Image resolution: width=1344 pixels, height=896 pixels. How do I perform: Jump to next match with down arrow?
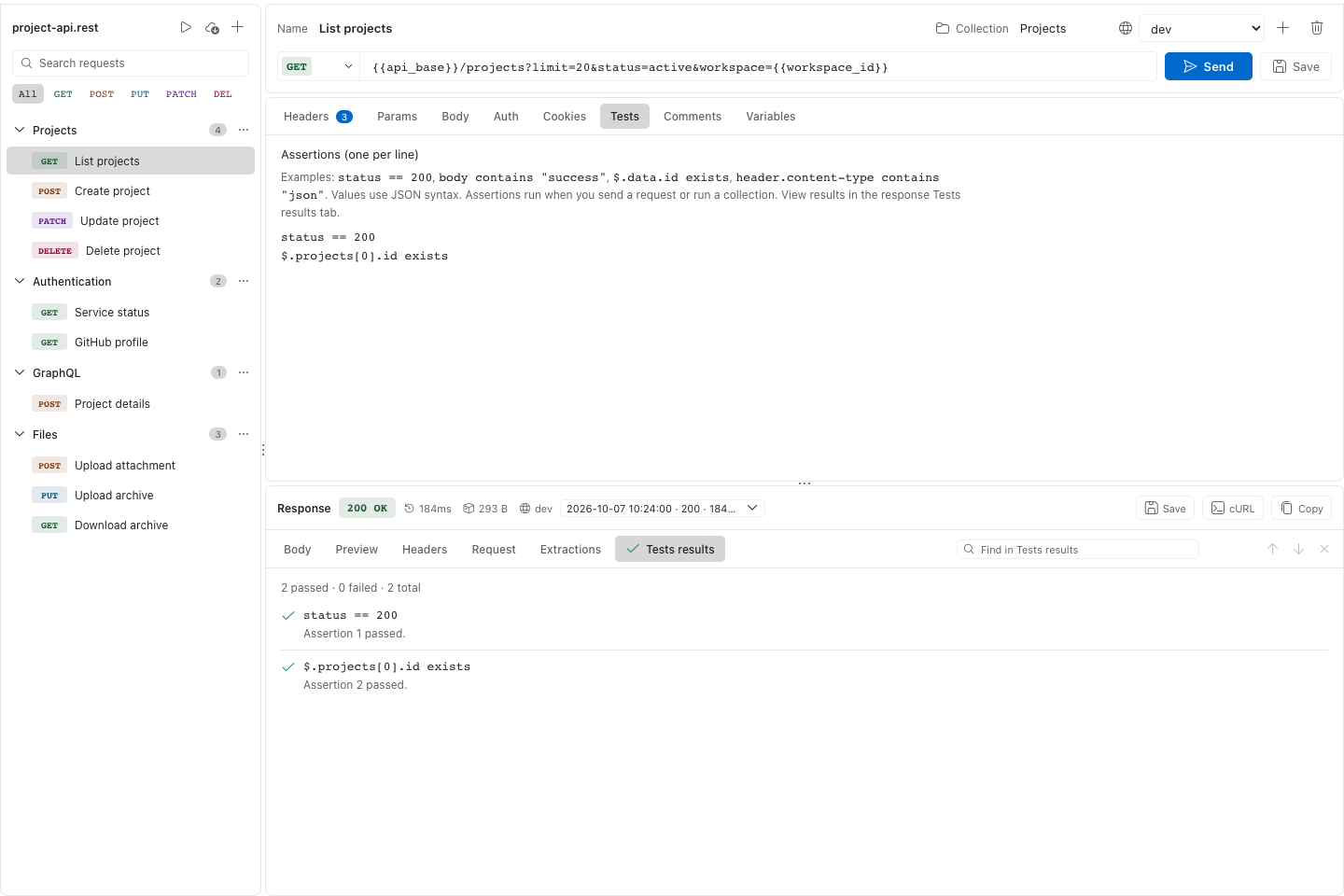coord(1298,549)
